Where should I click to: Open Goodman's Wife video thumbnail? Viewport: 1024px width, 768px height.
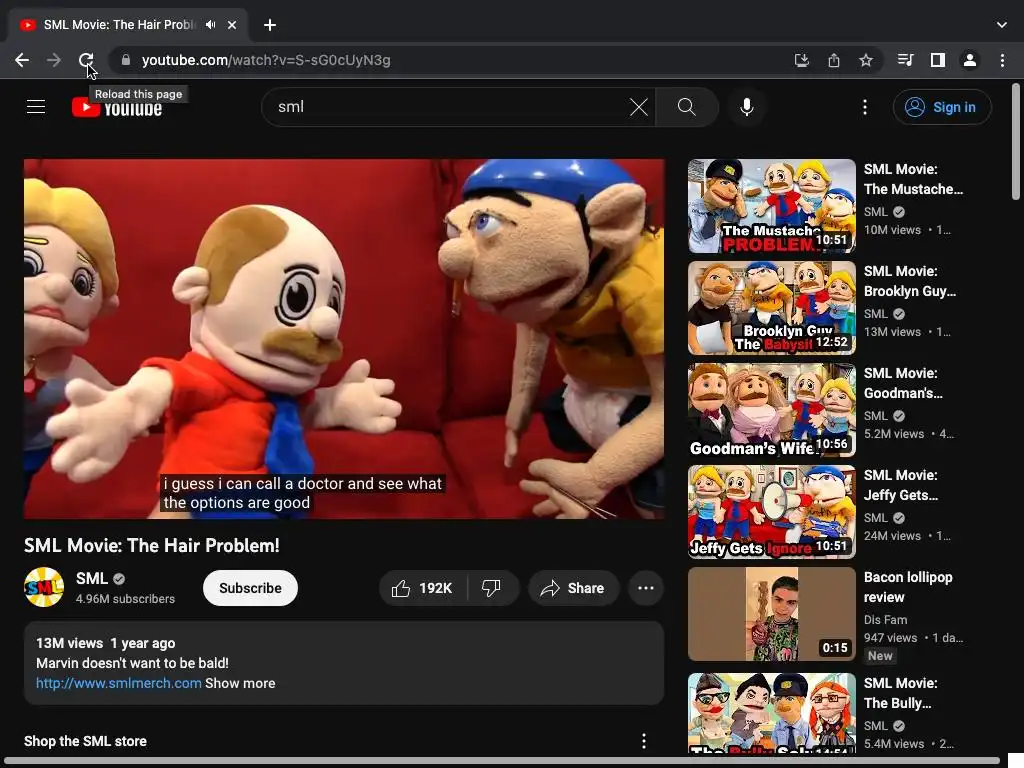coord(771,409)
